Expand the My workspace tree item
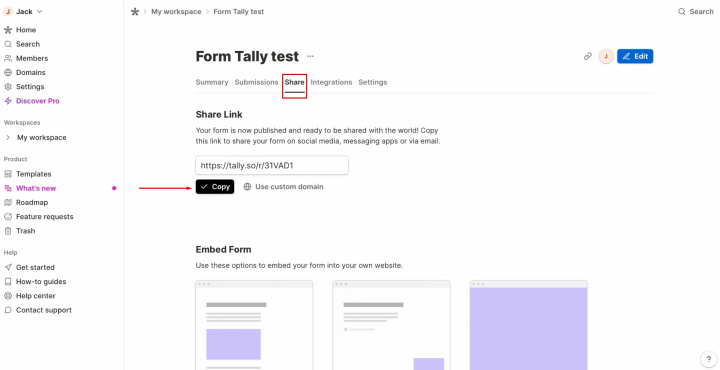Screen dimensions: 720x370 tap(8, 138)
